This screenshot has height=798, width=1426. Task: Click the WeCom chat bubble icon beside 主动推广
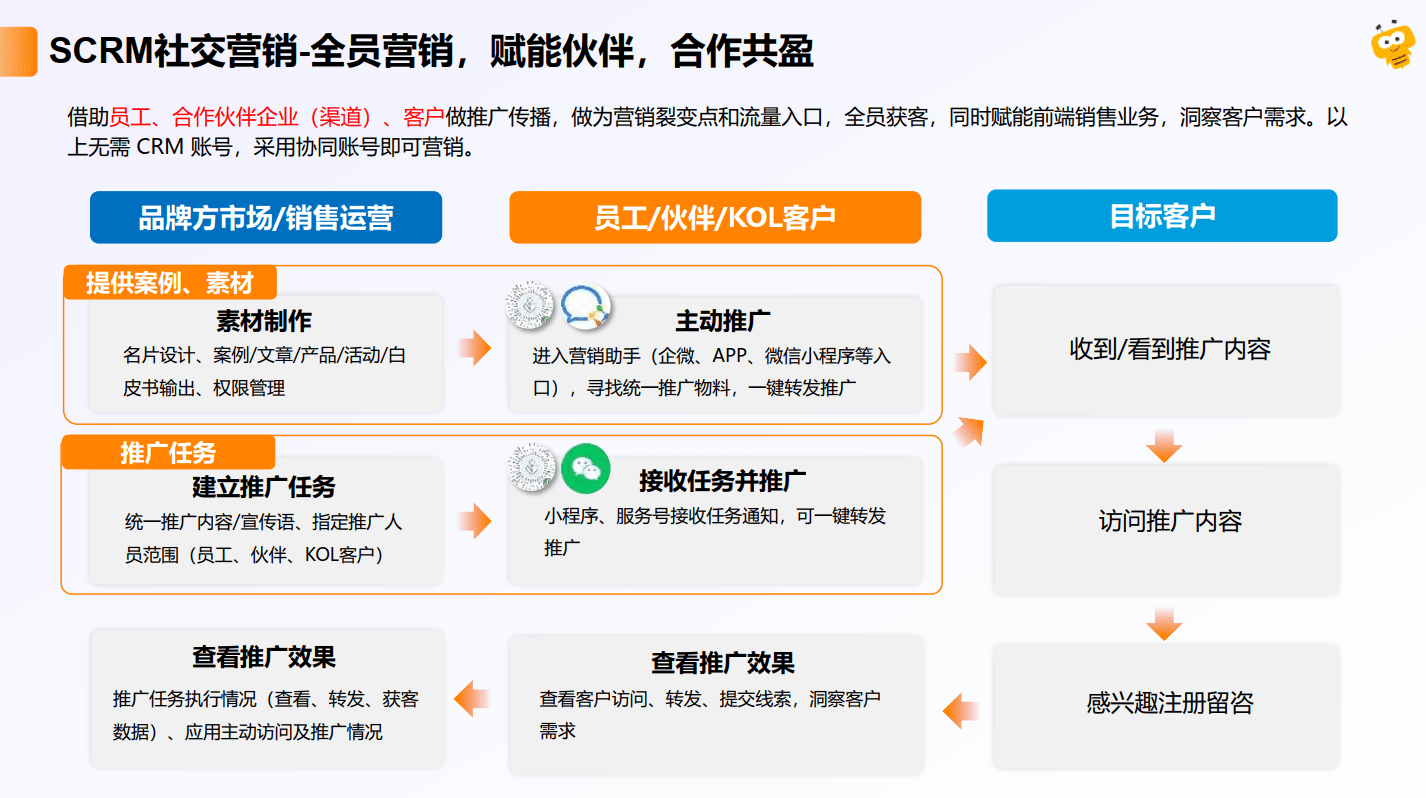coord(585,308)
